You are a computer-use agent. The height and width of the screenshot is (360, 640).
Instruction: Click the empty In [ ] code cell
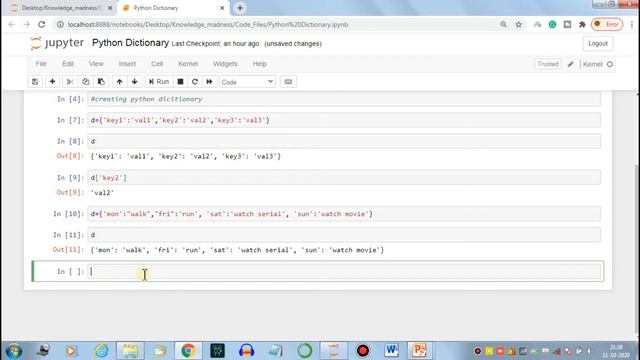tap(344, 271)
